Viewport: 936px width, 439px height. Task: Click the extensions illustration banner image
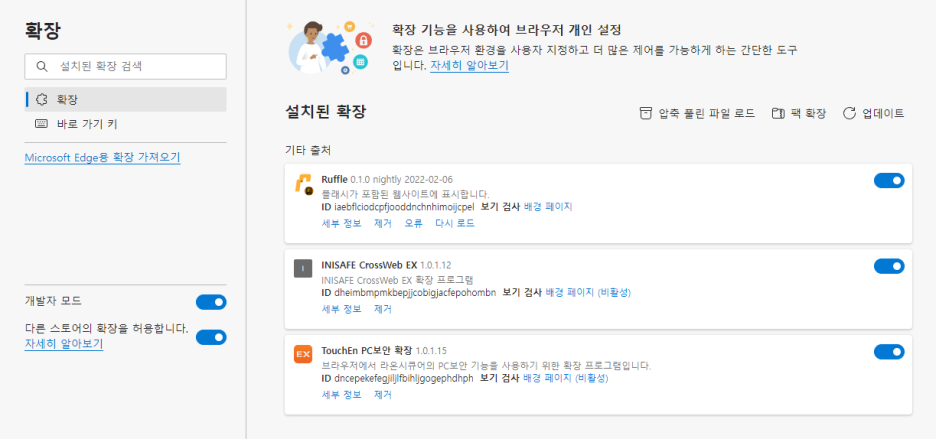click(331, 47)
